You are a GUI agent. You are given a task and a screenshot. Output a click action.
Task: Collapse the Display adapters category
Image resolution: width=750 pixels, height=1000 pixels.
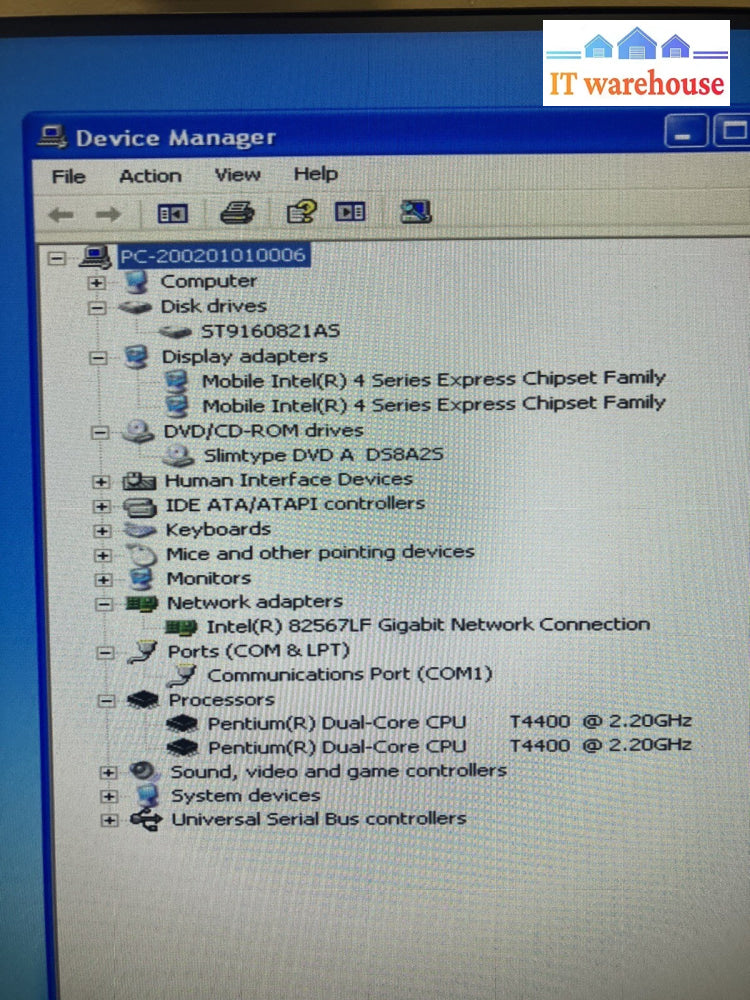(x=98, y=358)
